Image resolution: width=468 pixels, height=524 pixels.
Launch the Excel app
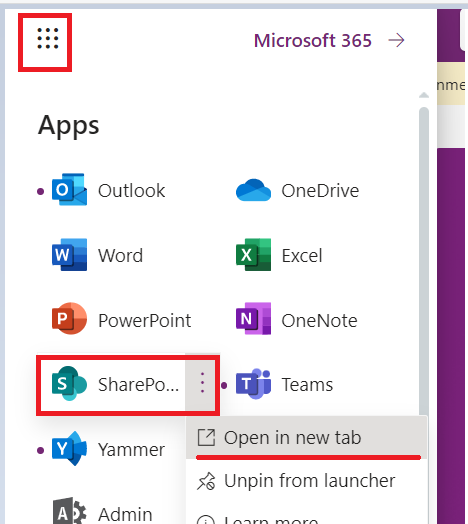click(279, 255)
